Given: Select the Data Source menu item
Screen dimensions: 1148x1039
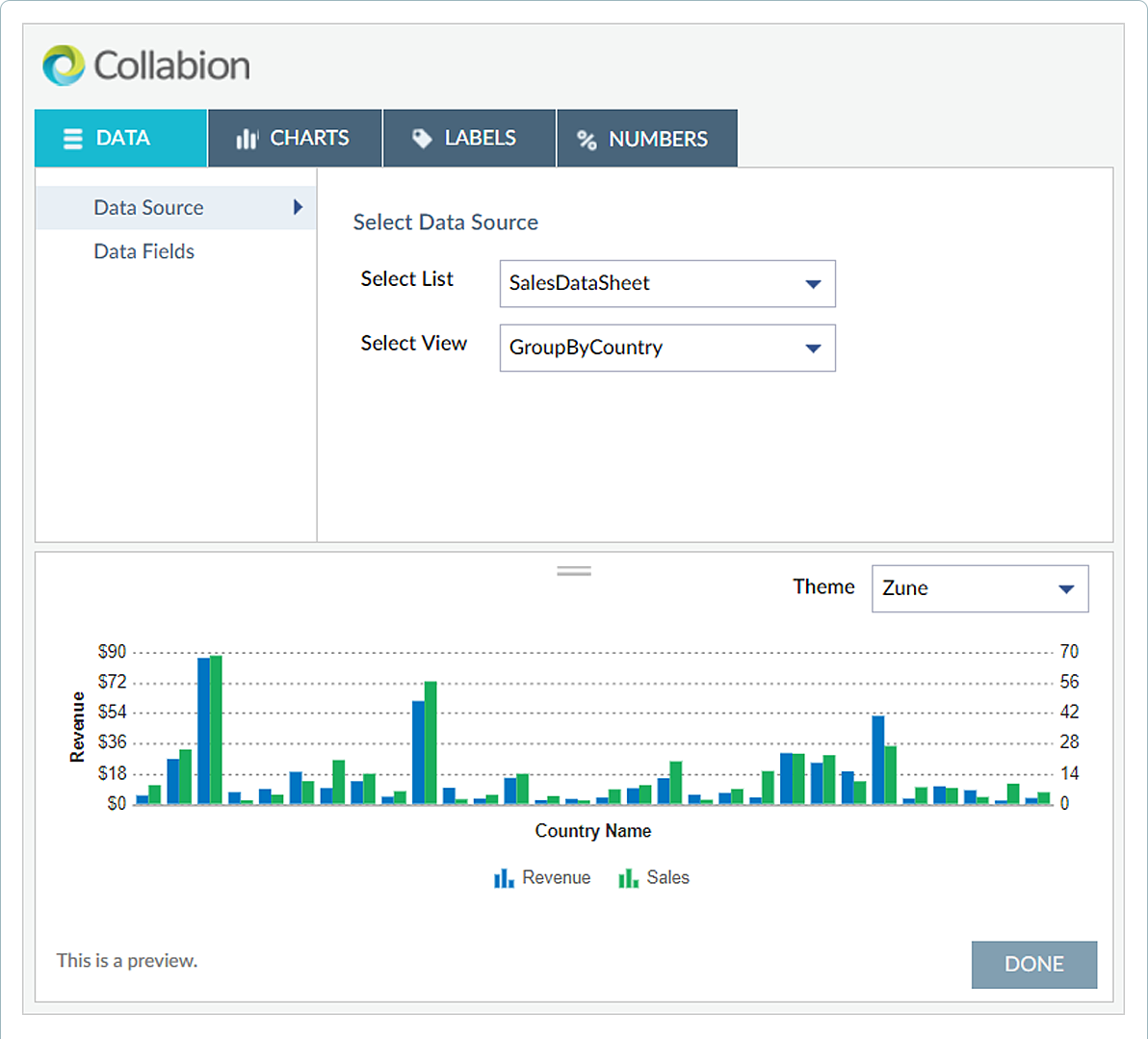Looking at the screenshot, I should [x=175, y=208].
